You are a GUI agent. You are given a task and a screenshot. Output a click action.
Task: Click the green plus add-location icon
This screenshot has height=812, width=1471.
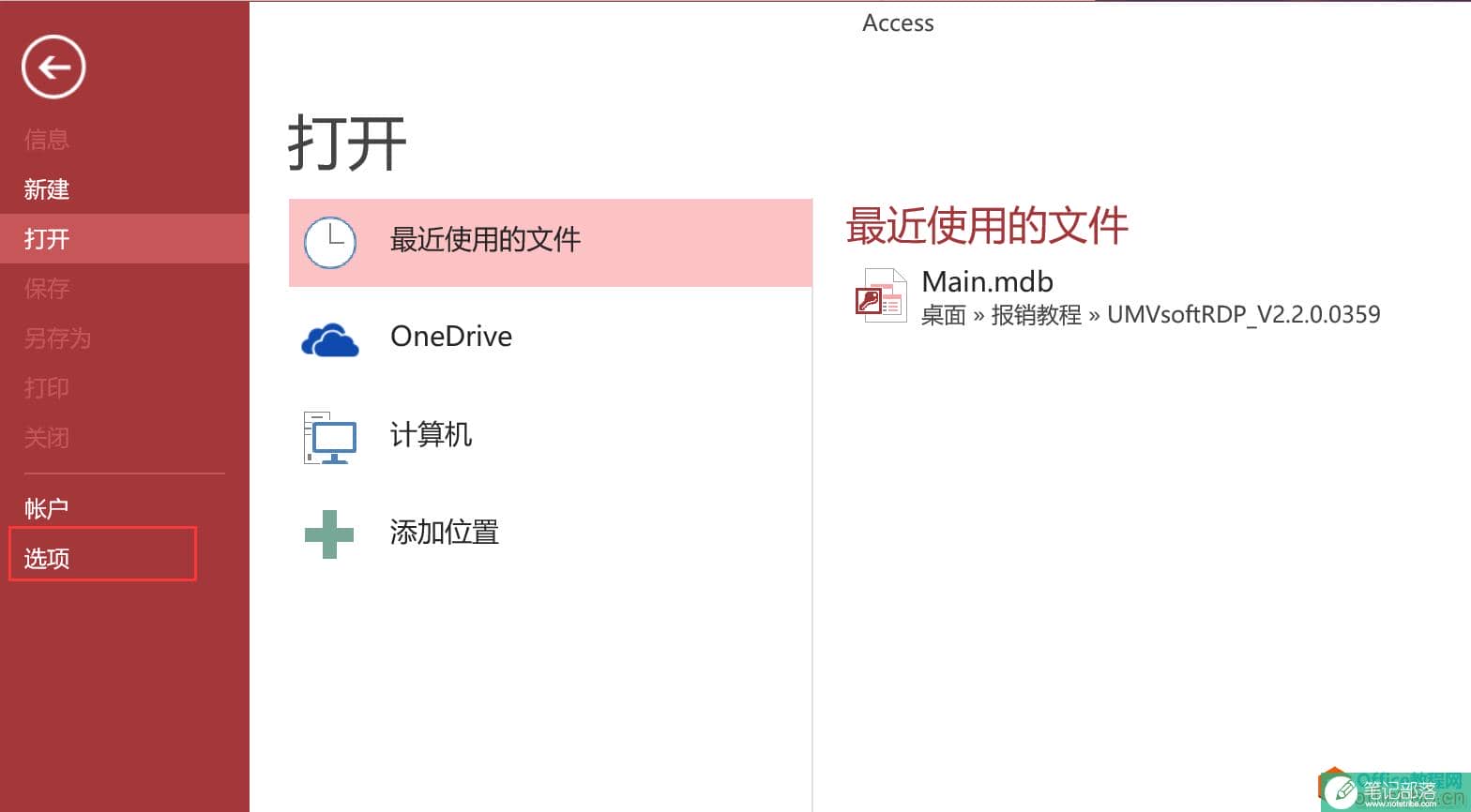tap(329, 534)
